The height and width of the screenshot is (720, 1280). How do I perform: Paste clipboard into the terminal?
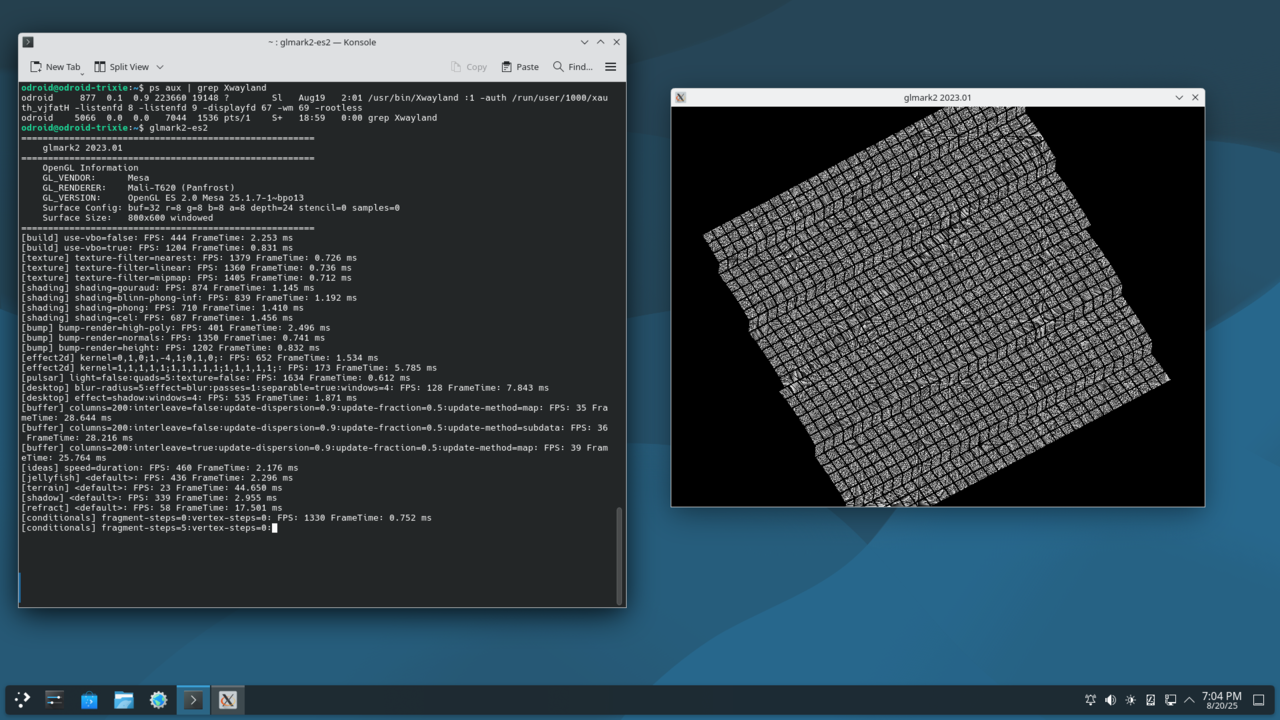[520, 67]
